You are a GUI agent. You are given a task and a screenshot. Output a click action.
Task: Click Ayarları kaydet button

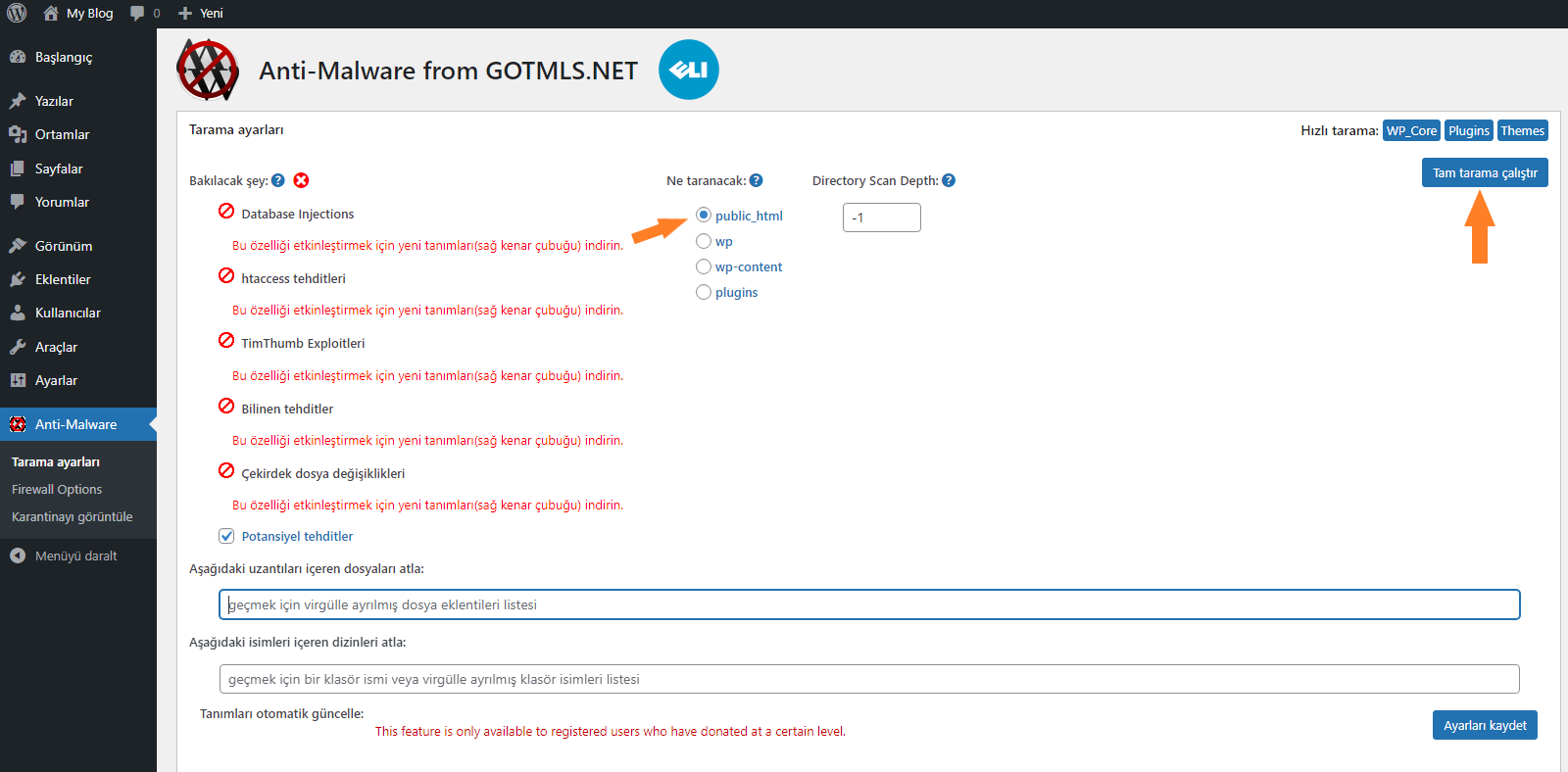1485,725
